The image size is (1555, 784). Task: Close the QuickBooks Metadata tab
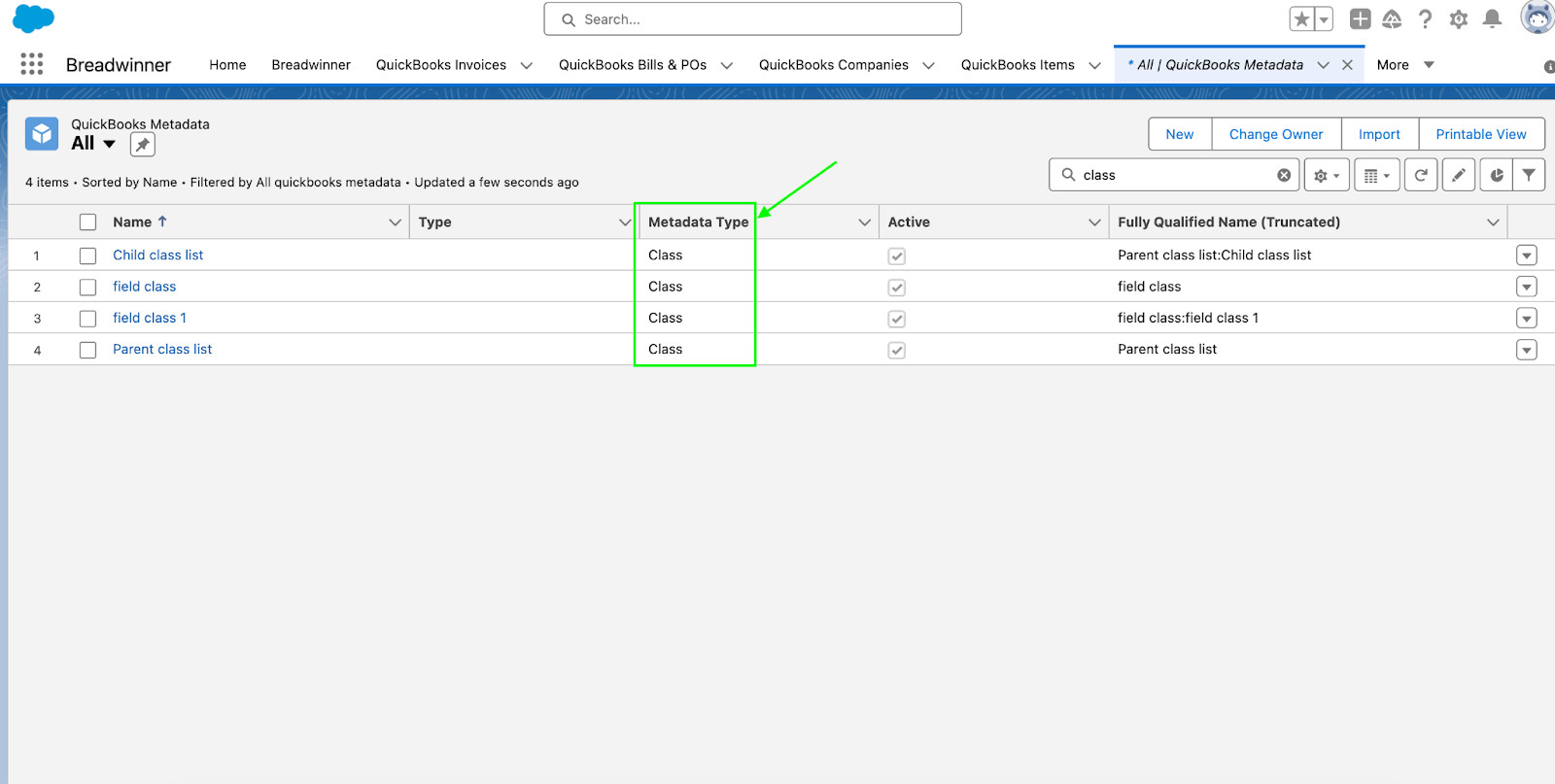pyautogui.click(x=1347, y=65)
